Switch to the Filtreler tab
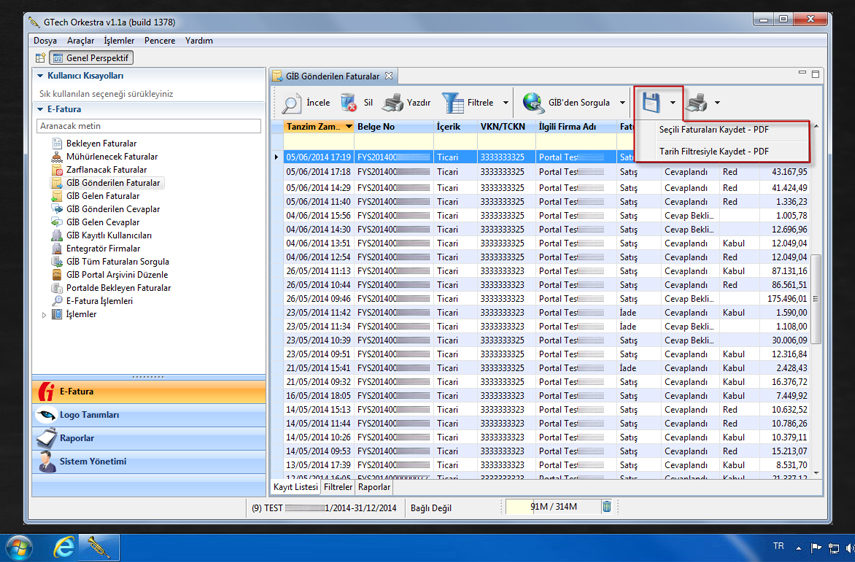The width and height of the screenshot is (855, 562). click(x=338, y=487)
